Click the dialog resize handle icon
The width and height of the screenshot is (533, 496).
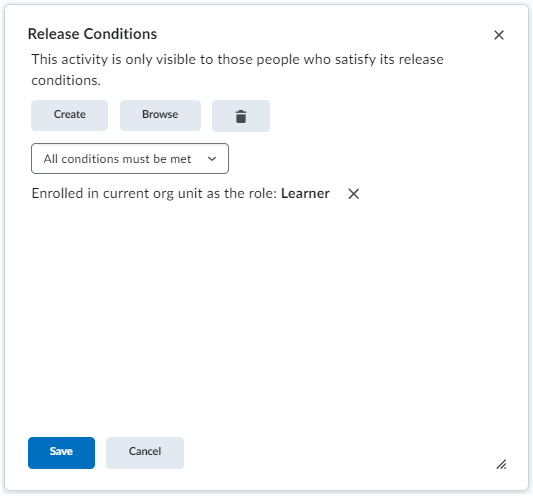(501, 464)
